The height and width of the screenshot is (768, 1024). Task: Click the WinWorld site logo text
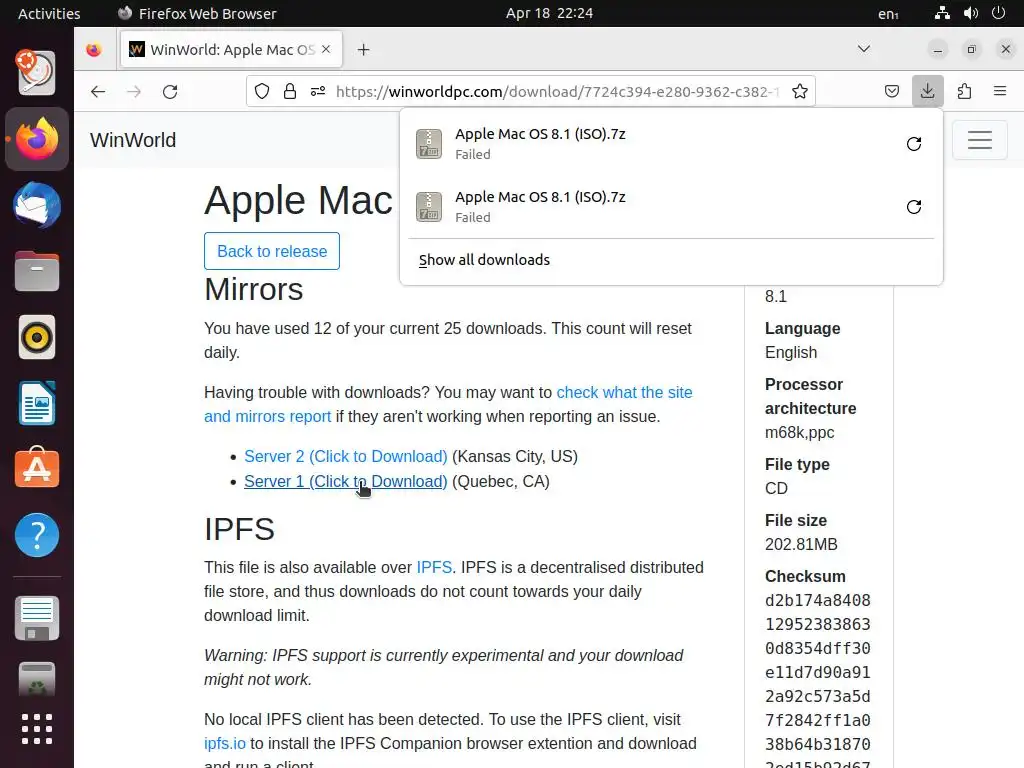(x=133, y=140)
